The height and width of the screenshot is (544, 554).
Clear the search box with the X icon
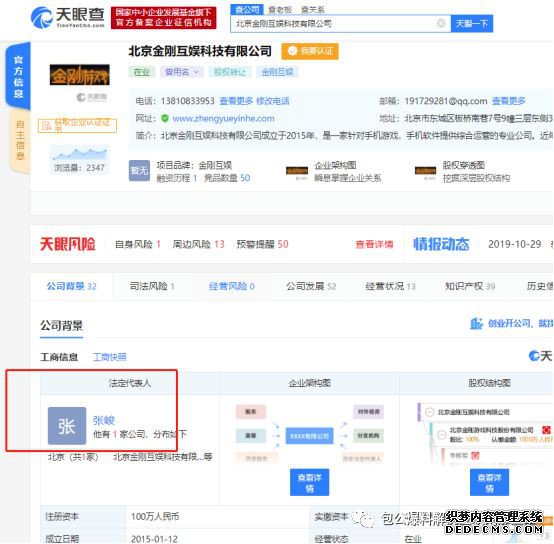(x=441, y=23)
